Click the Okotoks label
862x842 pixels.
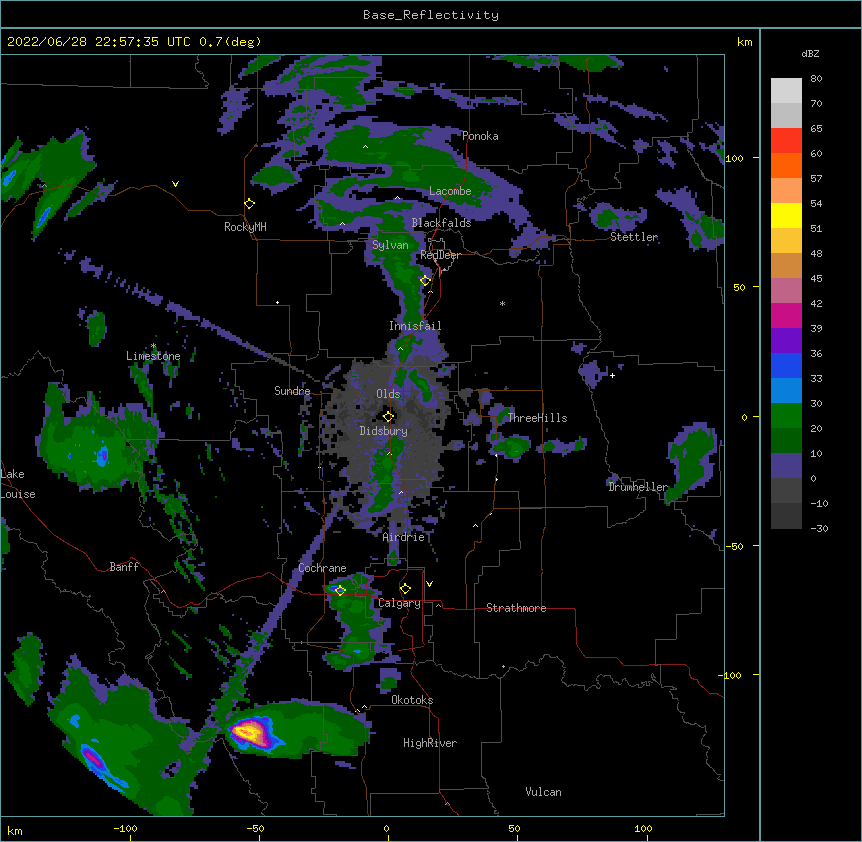[x=412, y=700]
